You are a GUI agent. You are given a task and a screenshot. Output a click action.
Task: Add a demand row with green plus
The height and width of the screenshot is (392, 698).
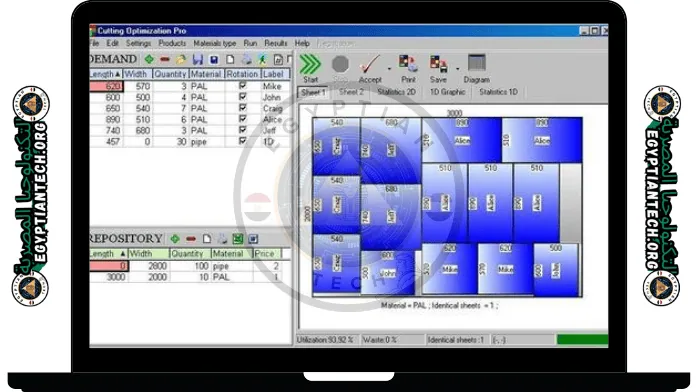point(149,59)
